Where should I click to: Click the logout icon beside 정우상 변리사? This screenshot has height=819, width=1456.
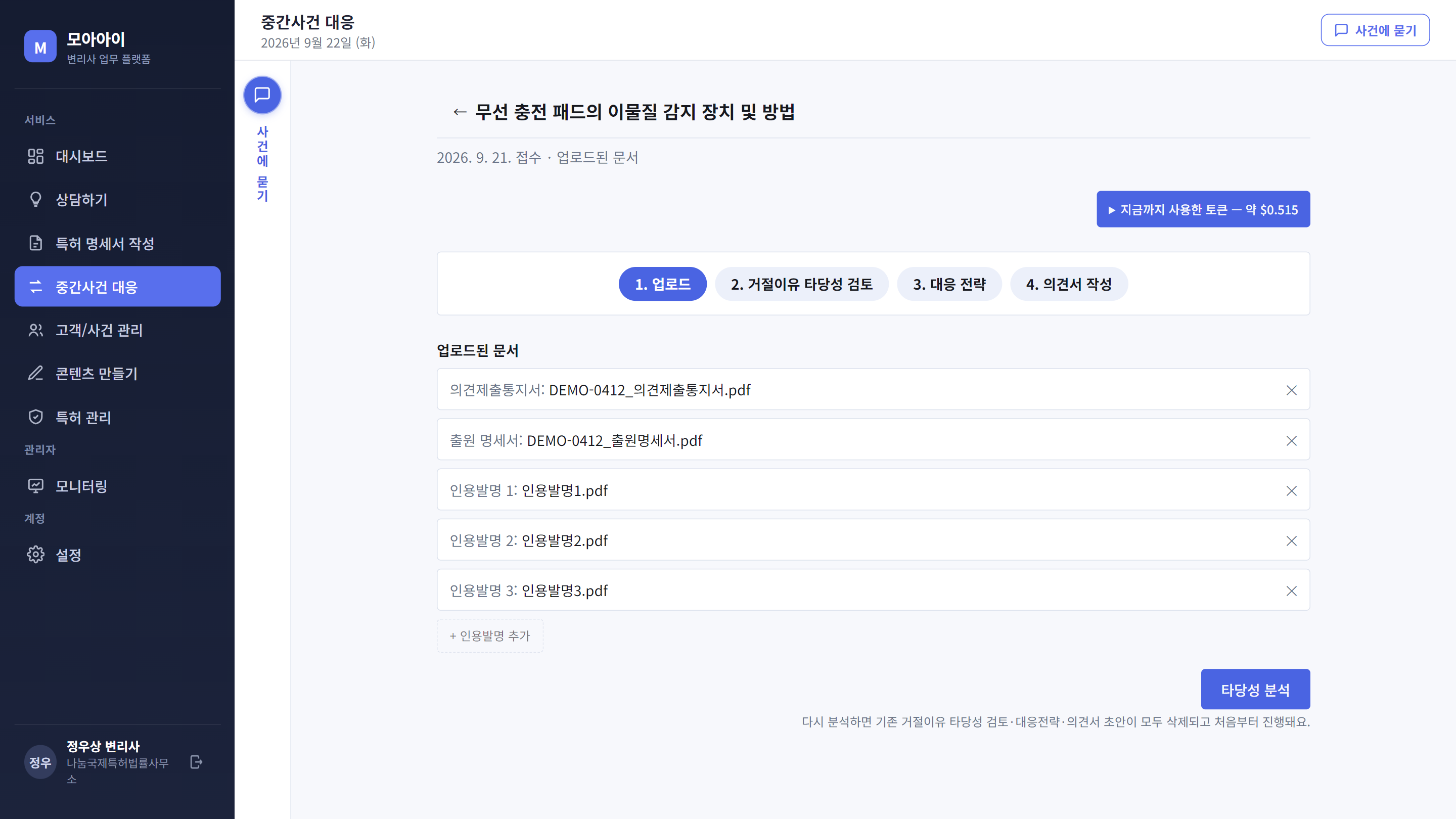tap(196, 762)
